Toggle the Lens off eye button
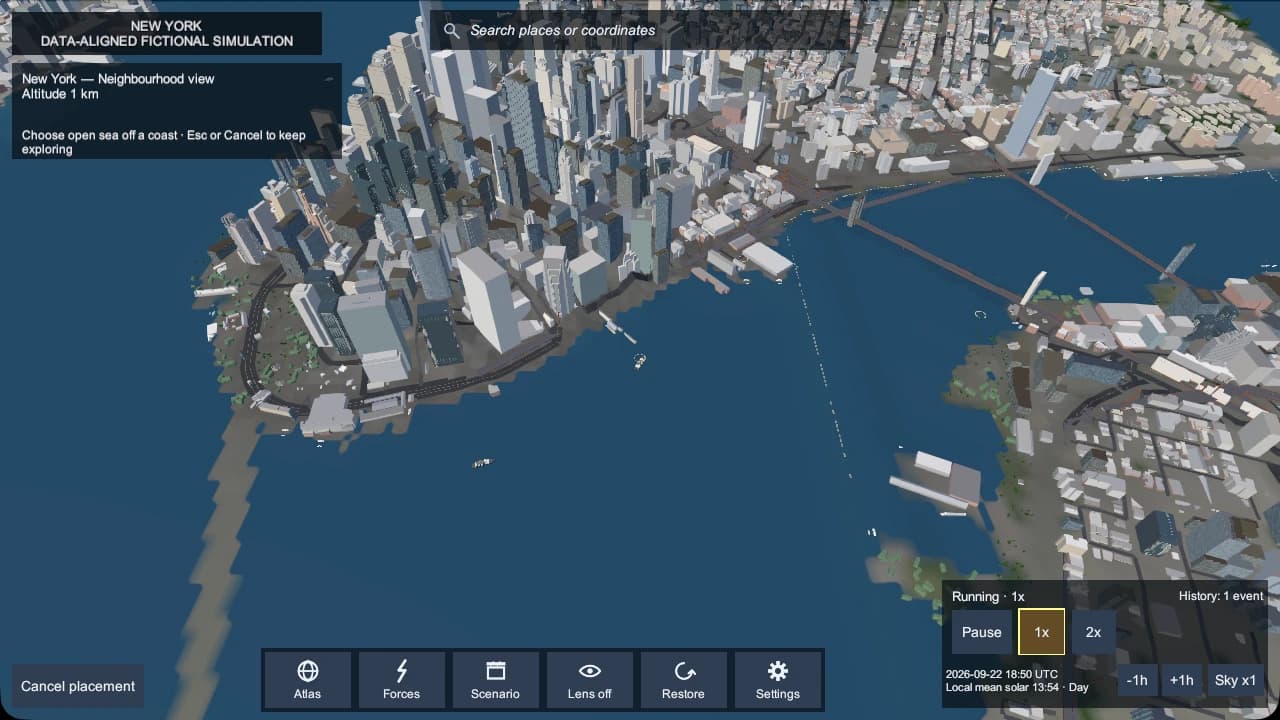Image resolution: width=1280 pixels, height=720 pixels. [x=590, y=680]
